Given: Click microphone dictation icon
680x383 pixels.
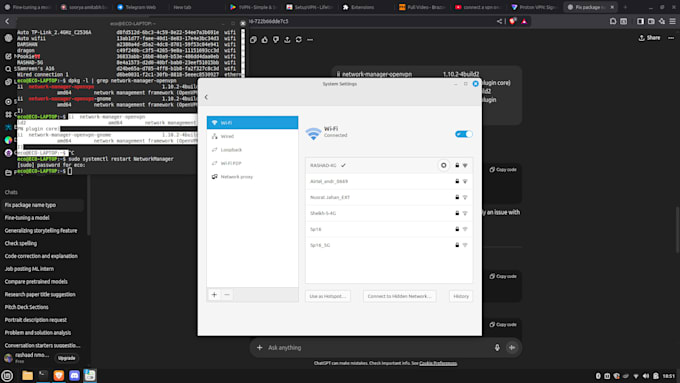Looking at the screenshot, I should point(497,347).
